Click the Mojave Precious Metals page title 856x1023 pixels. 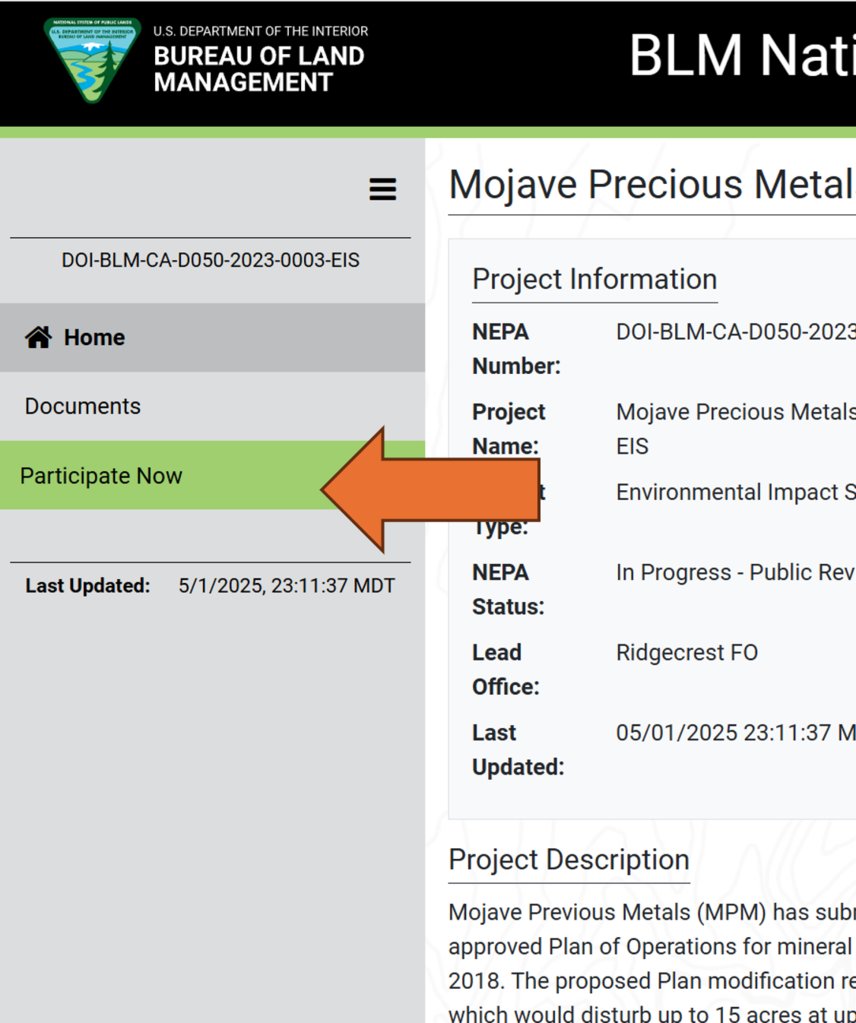click(x=652, y=184)
